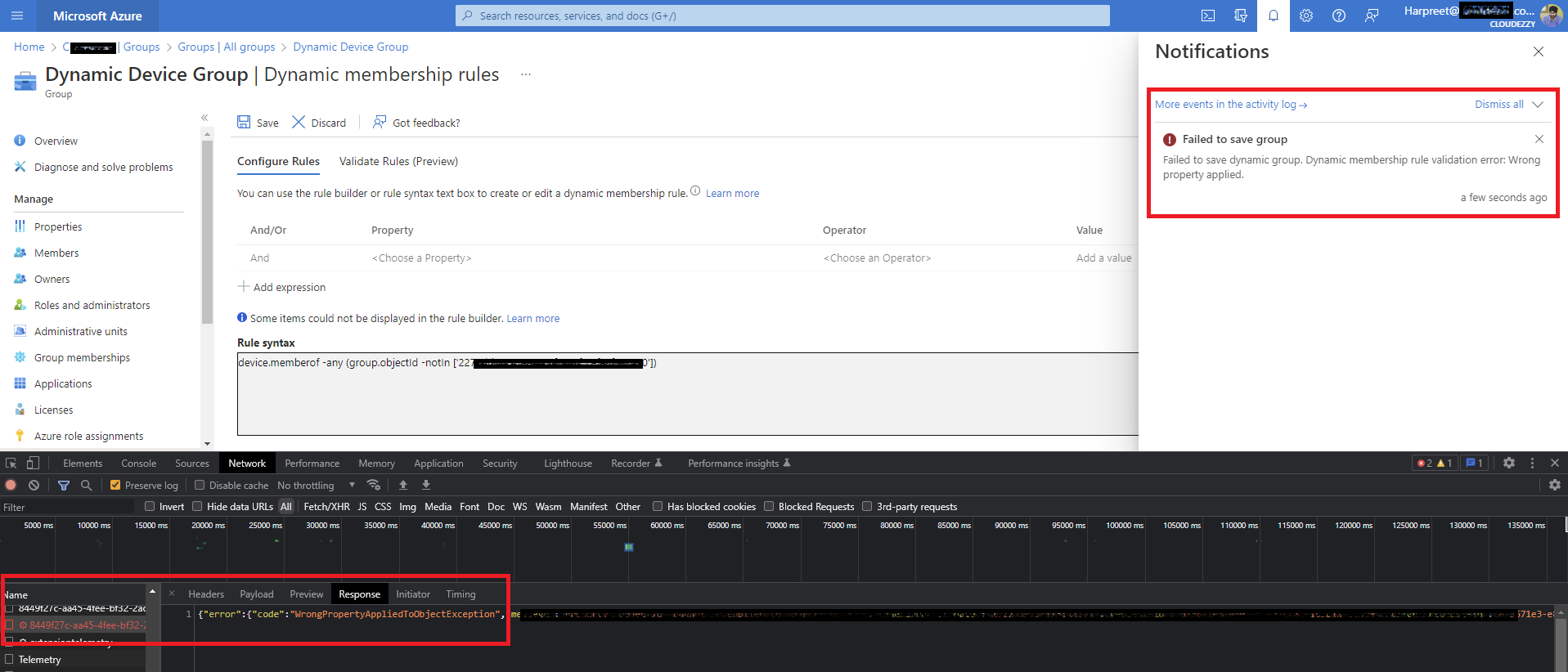1568x672 pixels.
Task: Dismiss the Failed to save group notification
Action: [1539, 139]
